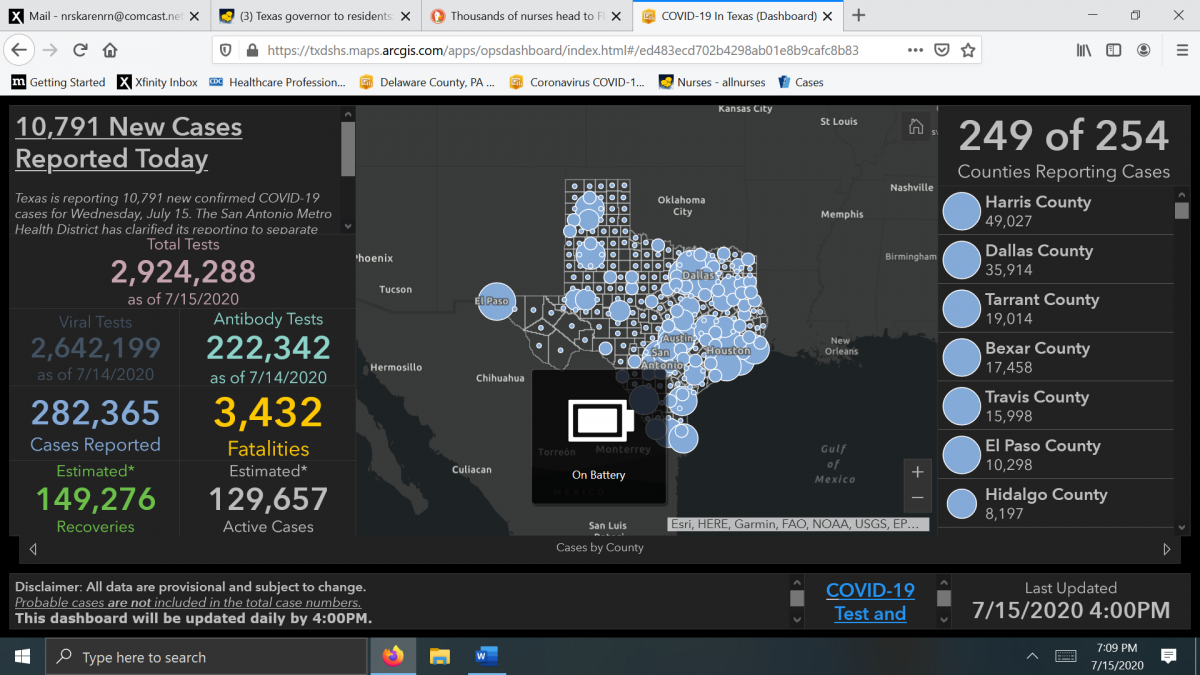This screenshot has width=1200, height=675.
Task: Bookmark this page with the star icon
Action: click(x=967, y=50)
